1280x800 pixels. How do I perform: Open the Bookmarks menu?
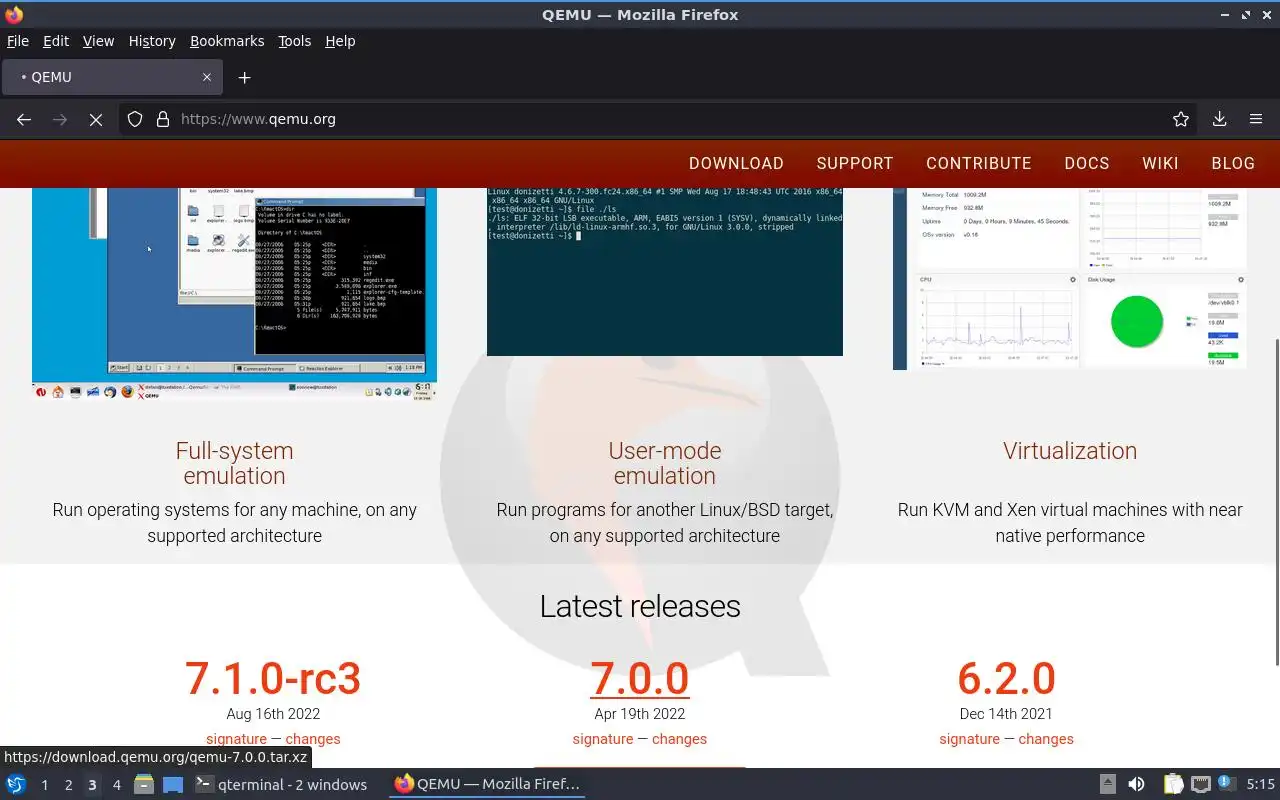(x=227, y=41)
